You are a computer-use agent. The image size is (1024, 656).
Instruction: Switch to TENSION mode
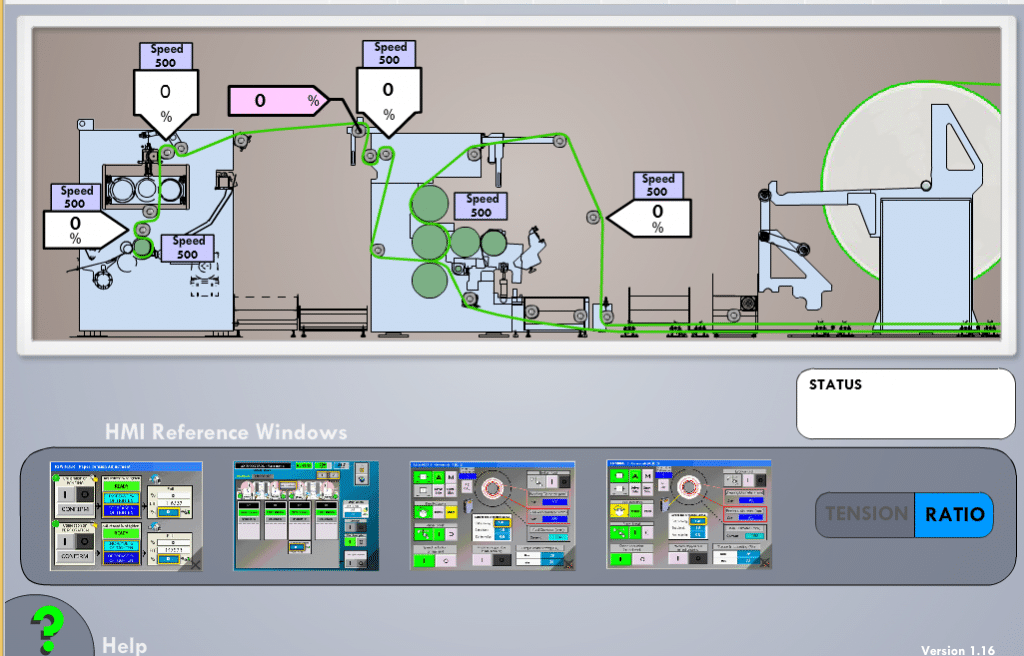click(866, 515)
